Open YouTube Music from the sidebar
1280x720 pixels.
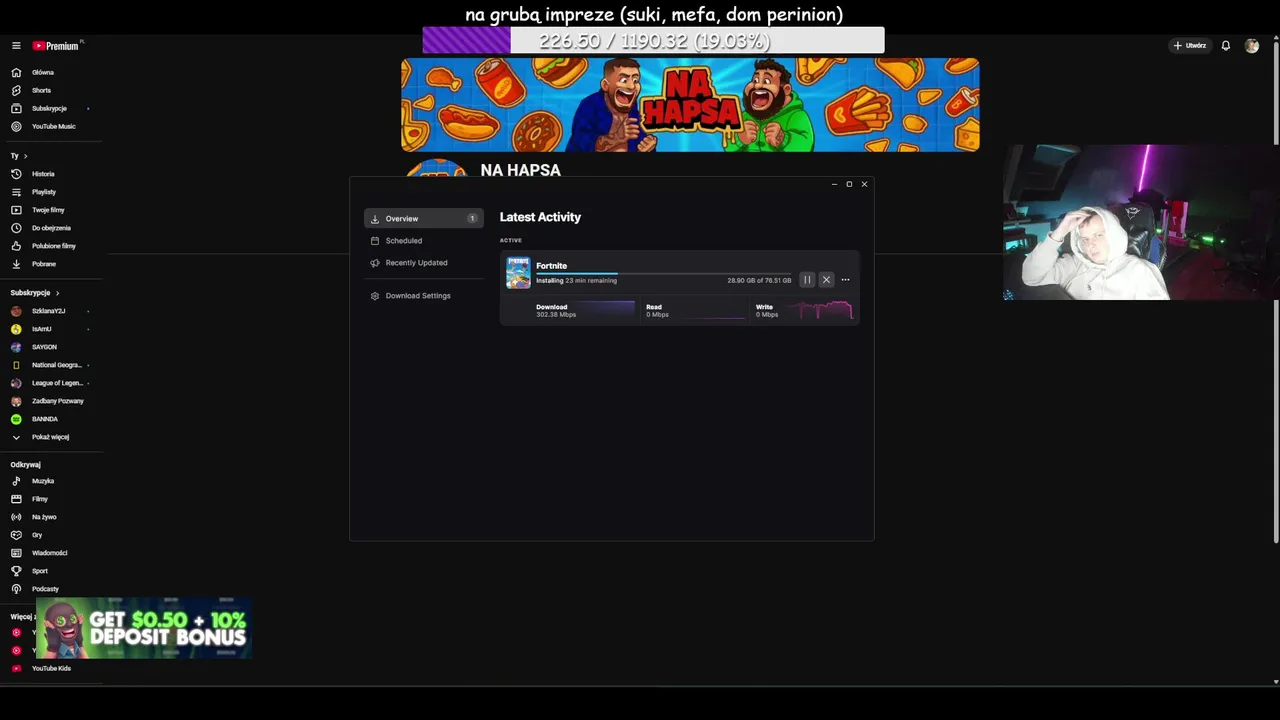[x=52, y=126]
